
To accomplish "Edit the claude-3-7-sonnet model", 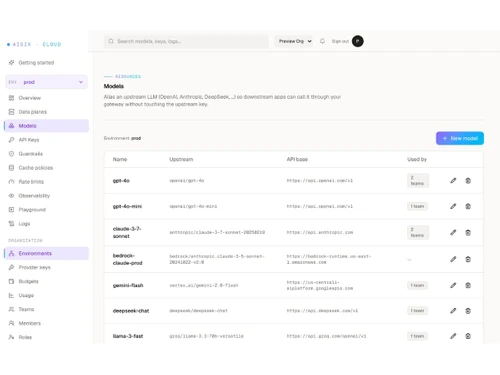I will (x=453, y=233).
